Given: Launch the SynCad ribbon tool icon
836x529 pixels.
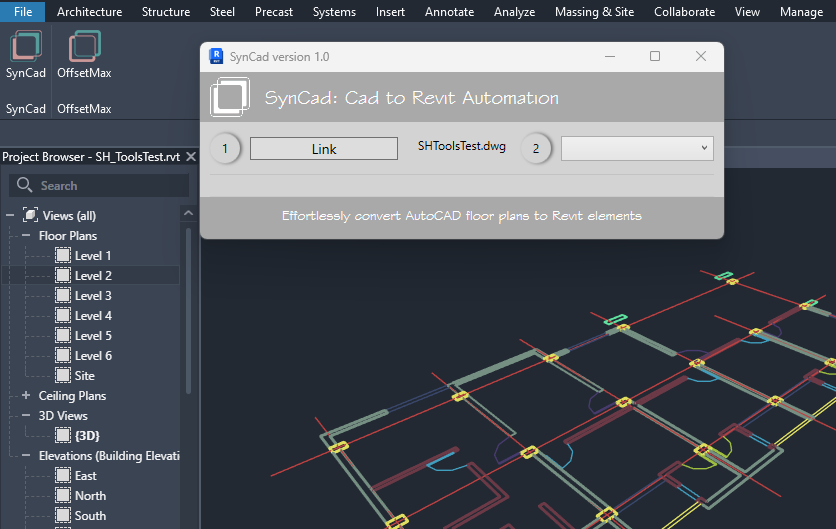Looking at the screenshot, I should (26, 46).
